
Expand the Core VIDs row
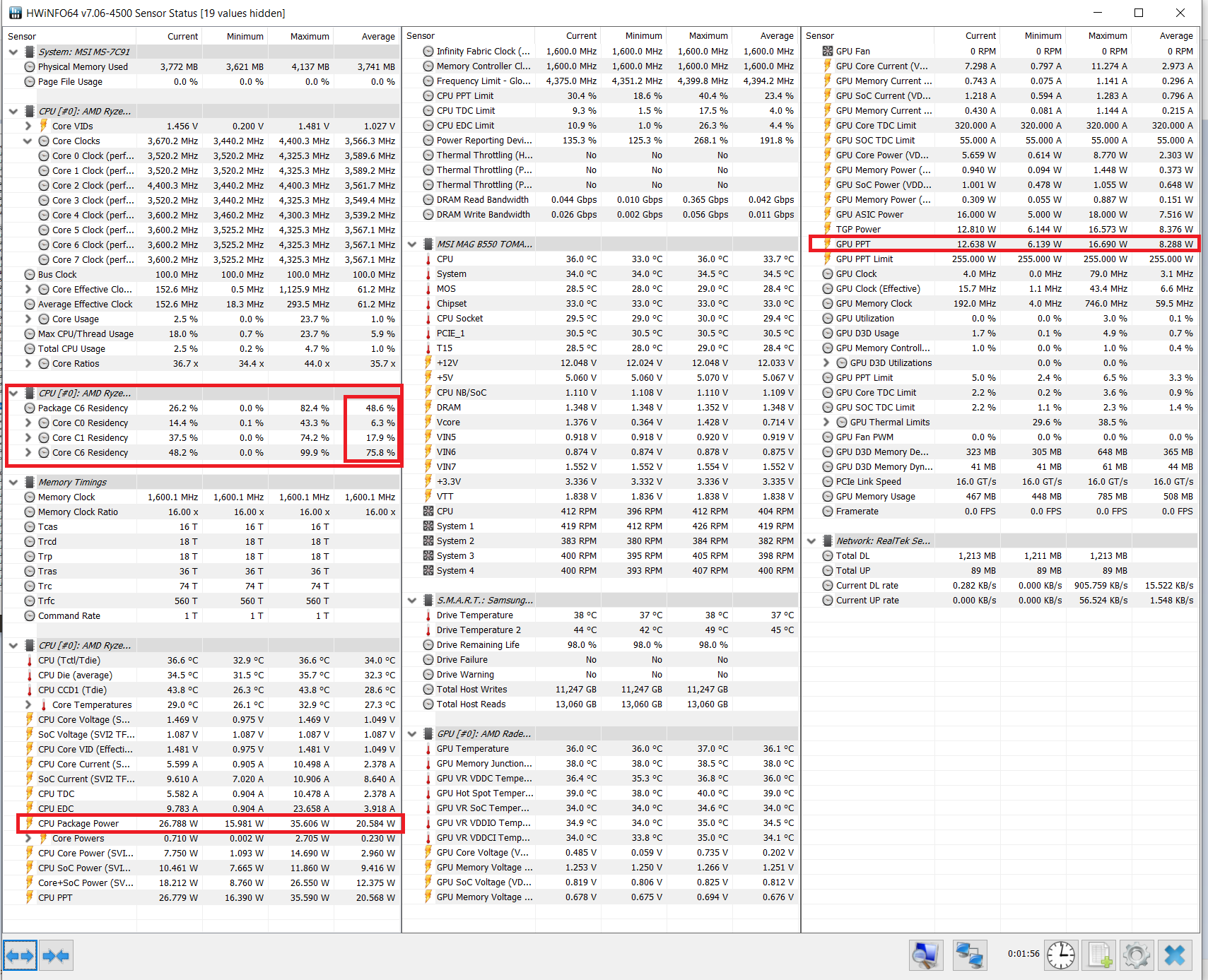[x=28, y=126]
